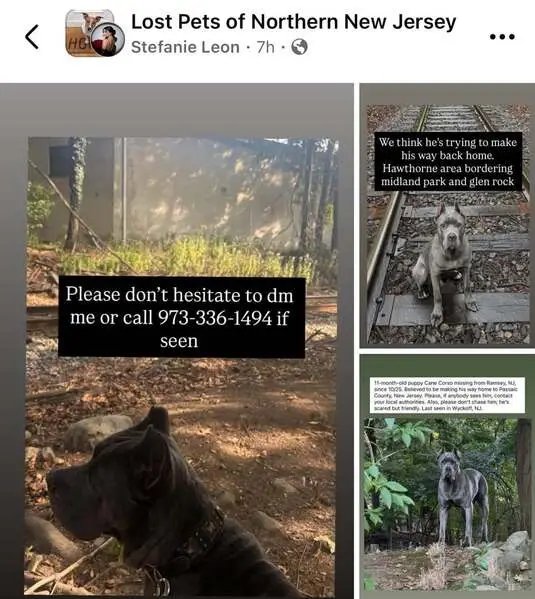Viewport: 535px width, 599px height.
Task: Open the post's three-dot options menu
Action: coord(502,37)
